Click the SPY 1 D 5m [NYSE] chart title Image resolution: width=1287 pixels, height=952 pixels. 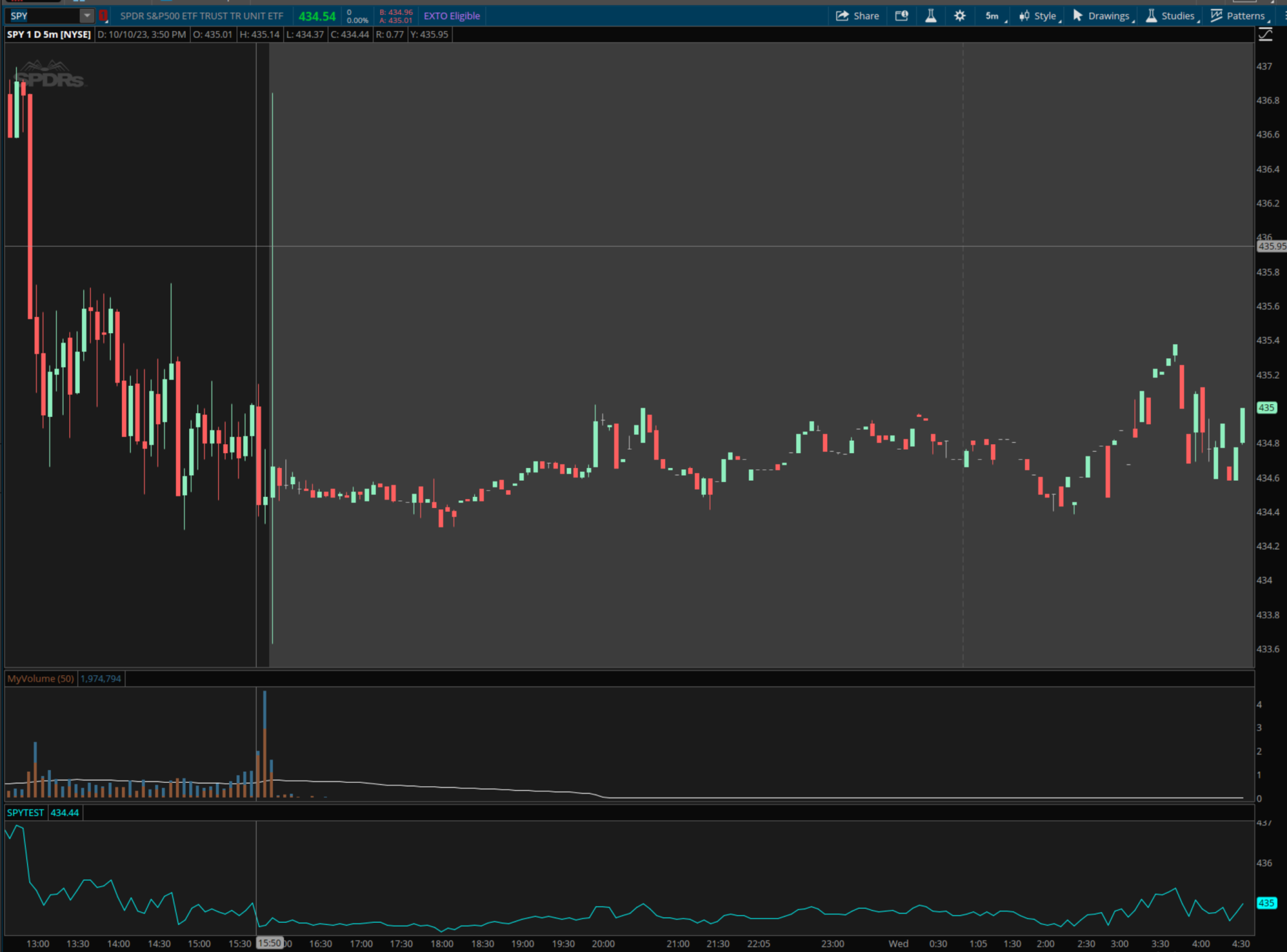(x=49, y=35)
